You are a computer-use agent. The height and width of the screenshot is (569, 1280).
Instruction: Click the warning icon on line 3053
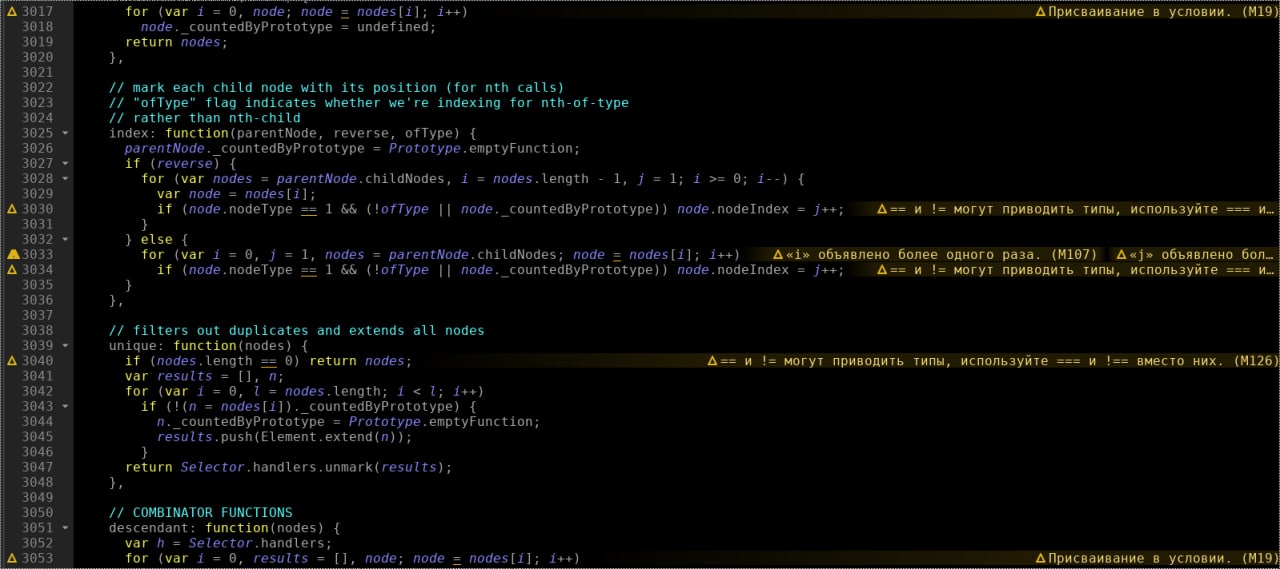(12, 558)
